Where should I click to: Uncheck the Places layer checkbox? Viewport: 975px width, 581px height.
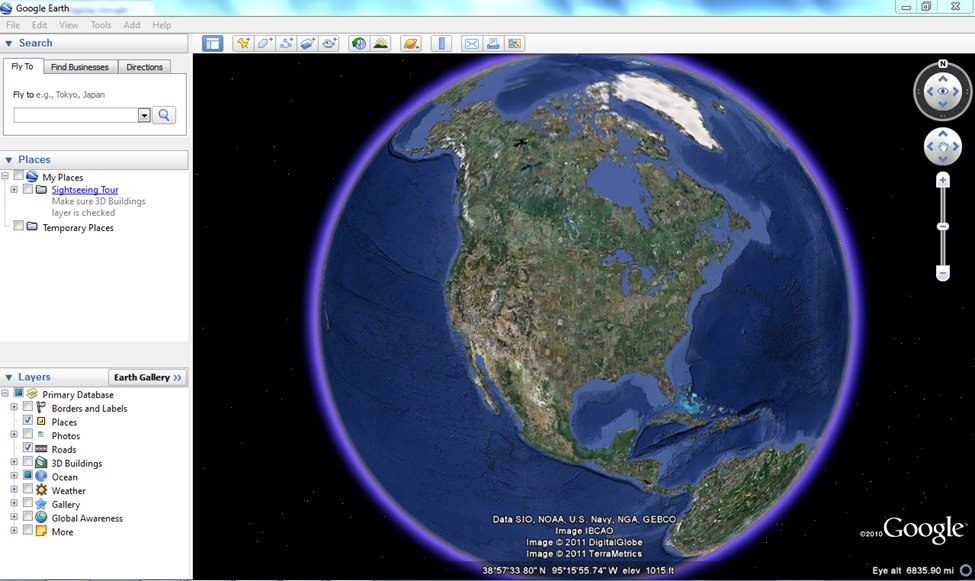(27, 421)
